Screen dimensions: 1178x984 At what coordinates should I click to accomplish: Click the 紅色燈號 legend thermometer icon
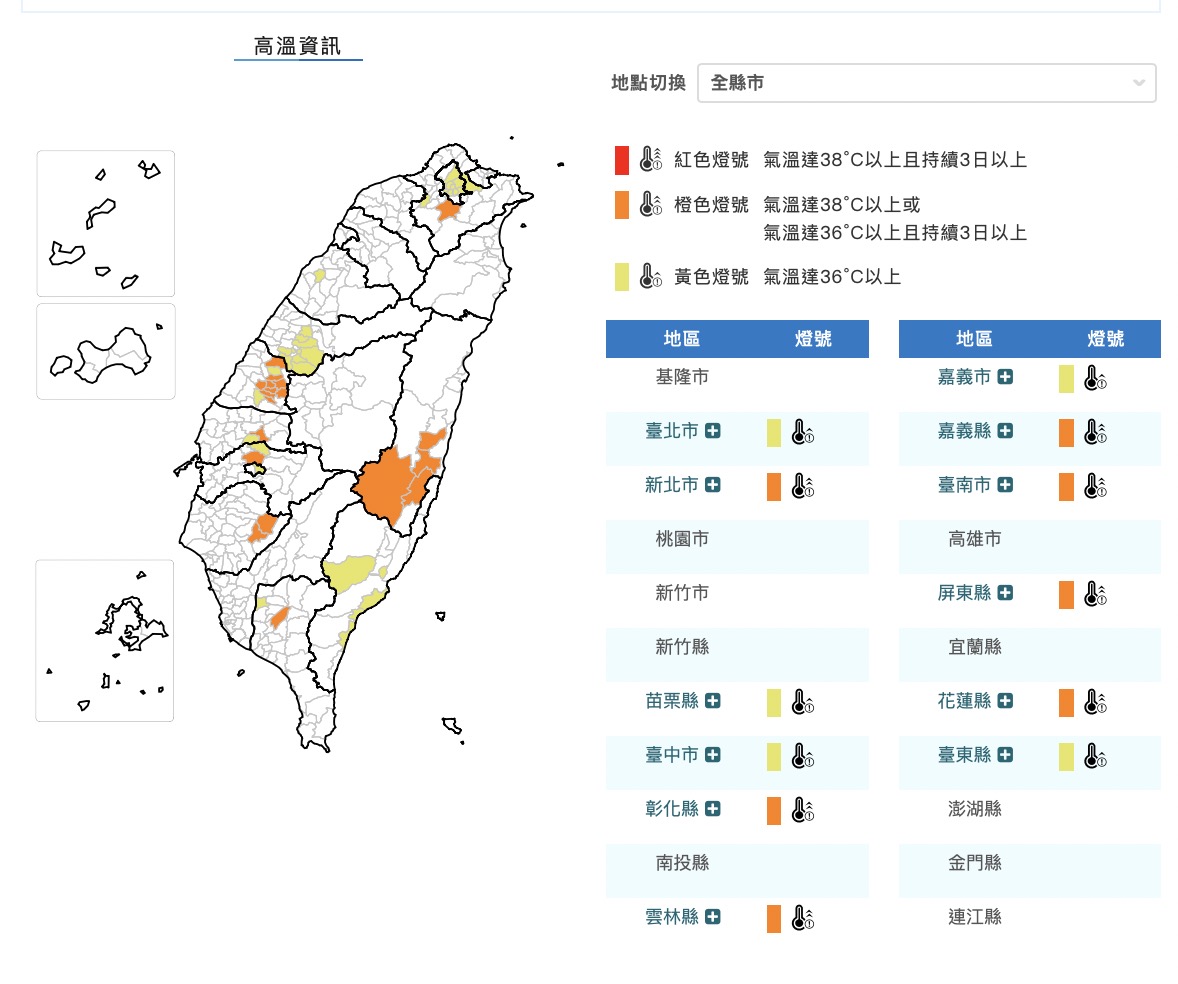pyautogui.click(x=650, y=159)
